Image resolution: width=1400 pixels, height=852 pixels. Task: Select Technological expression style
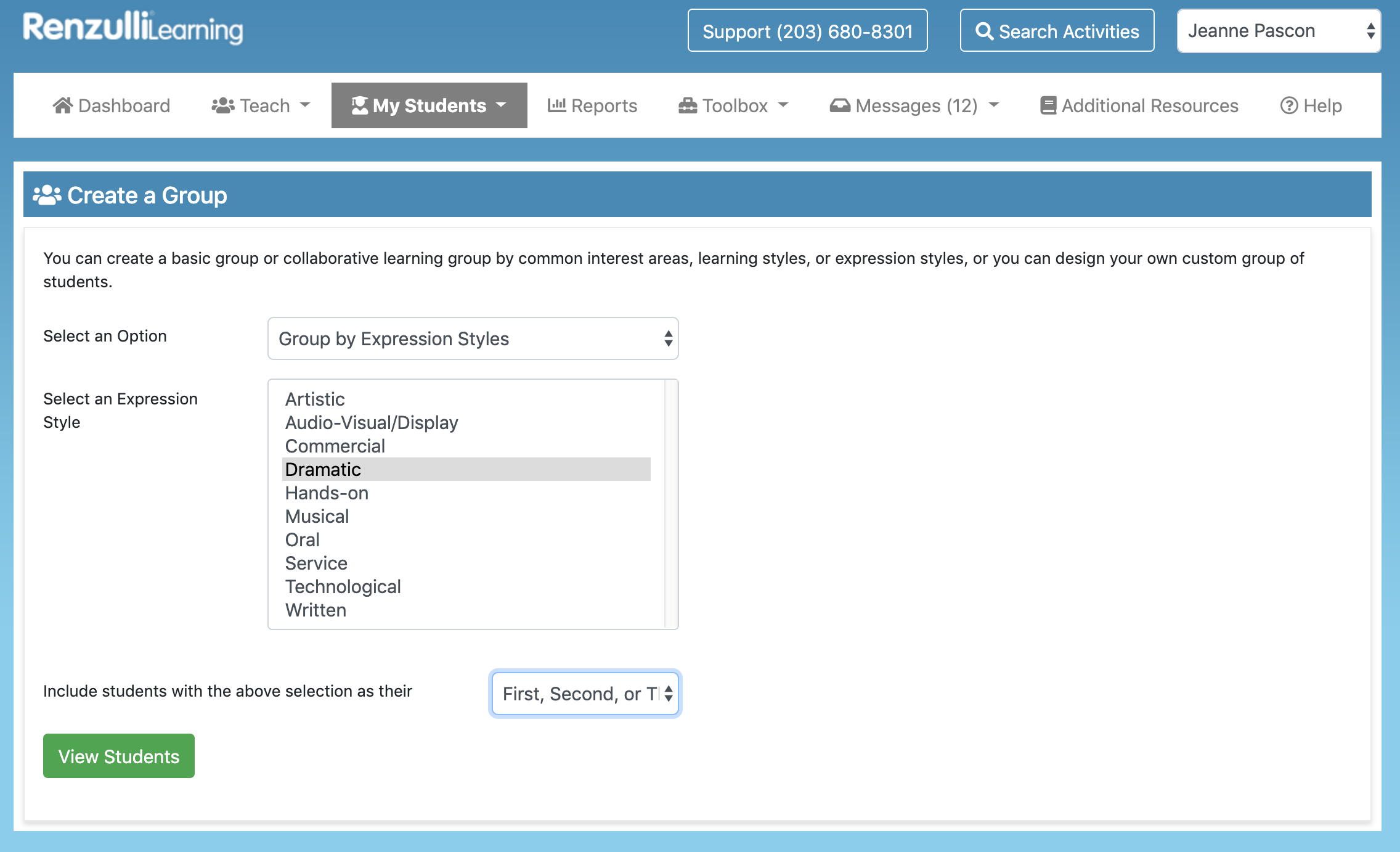pyautogui.click(x=466, y=586)
